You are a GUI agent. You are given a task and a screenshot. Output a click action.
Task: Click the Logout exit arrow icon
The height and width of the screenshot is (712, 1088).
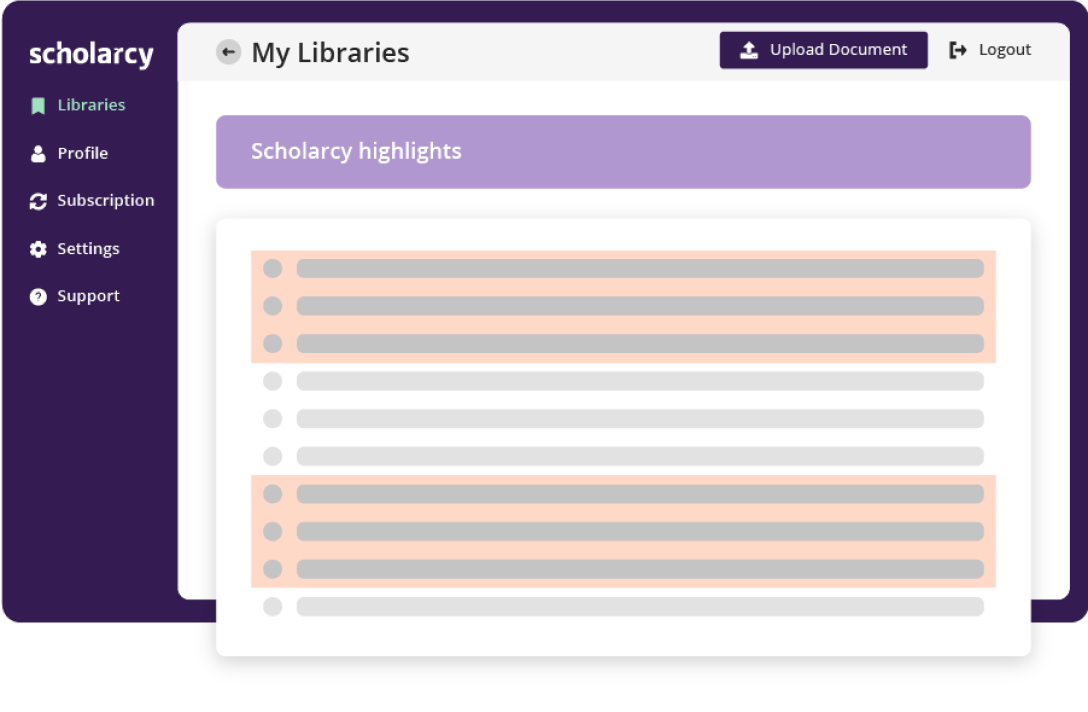pos(958,50)
